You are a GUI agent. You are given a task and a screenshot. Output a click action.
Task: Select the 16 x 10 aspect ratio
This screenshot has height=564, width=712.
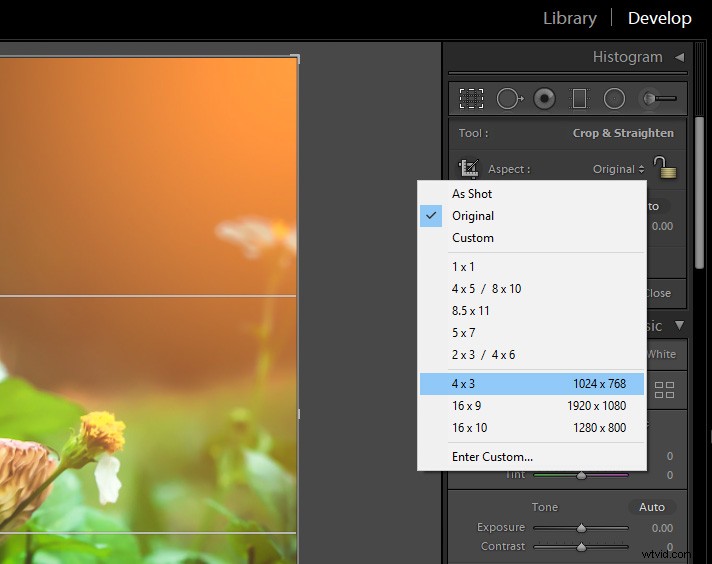pyautogui.click(x=532, y=428)
